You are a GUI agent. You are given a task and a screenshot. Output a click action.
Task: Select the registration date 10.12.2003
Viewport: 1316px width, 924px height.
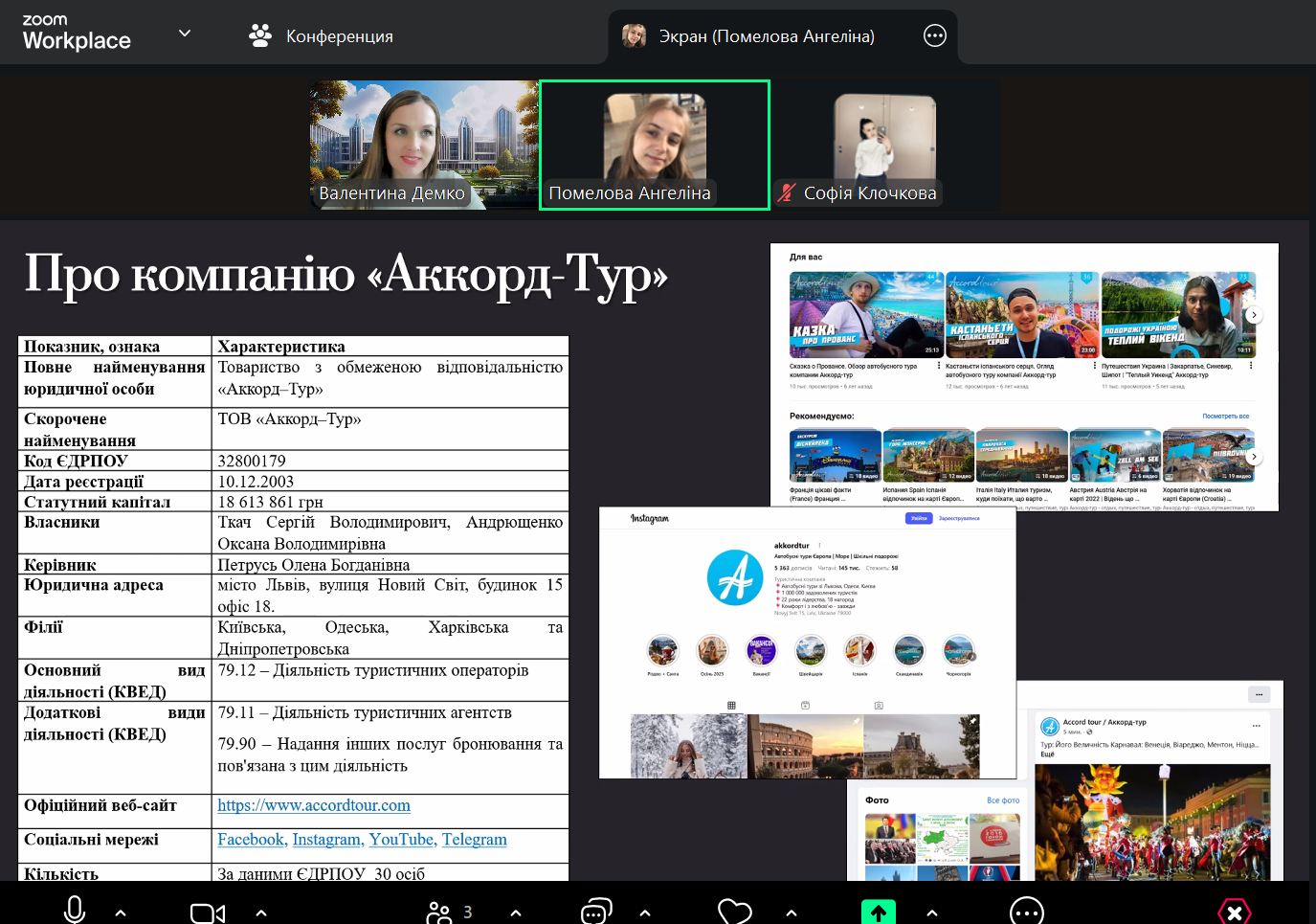[x=256, y=482]
